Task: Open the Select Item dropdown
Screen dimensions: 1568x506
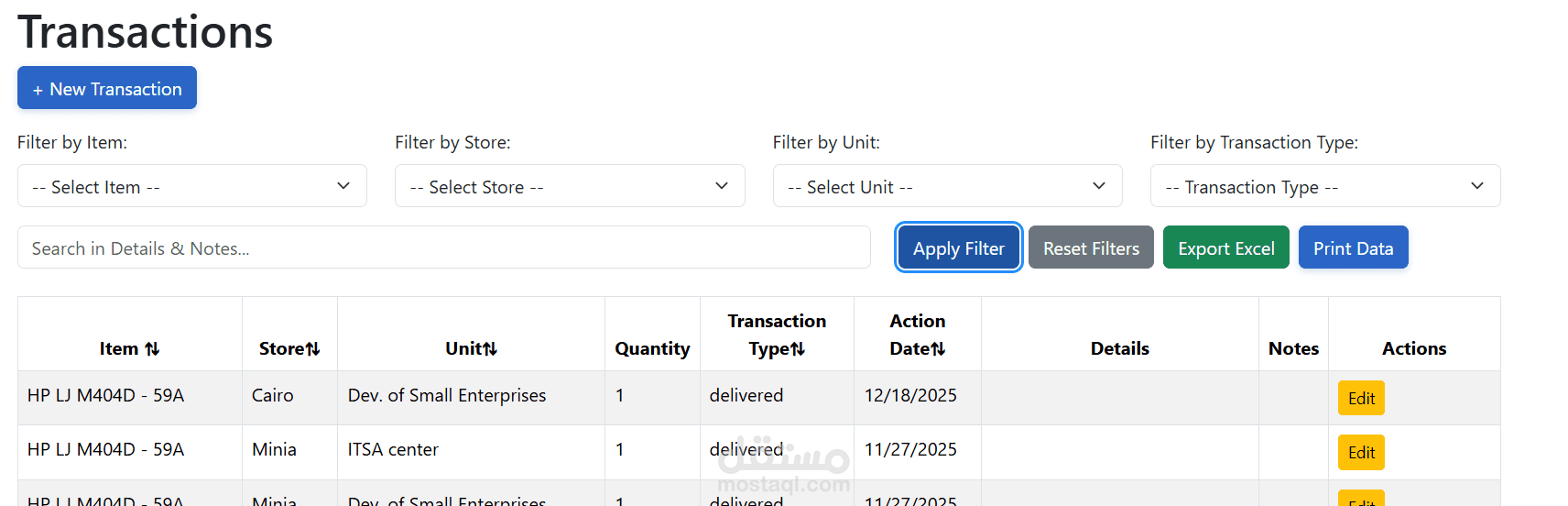Action: (x=191, y=186)
